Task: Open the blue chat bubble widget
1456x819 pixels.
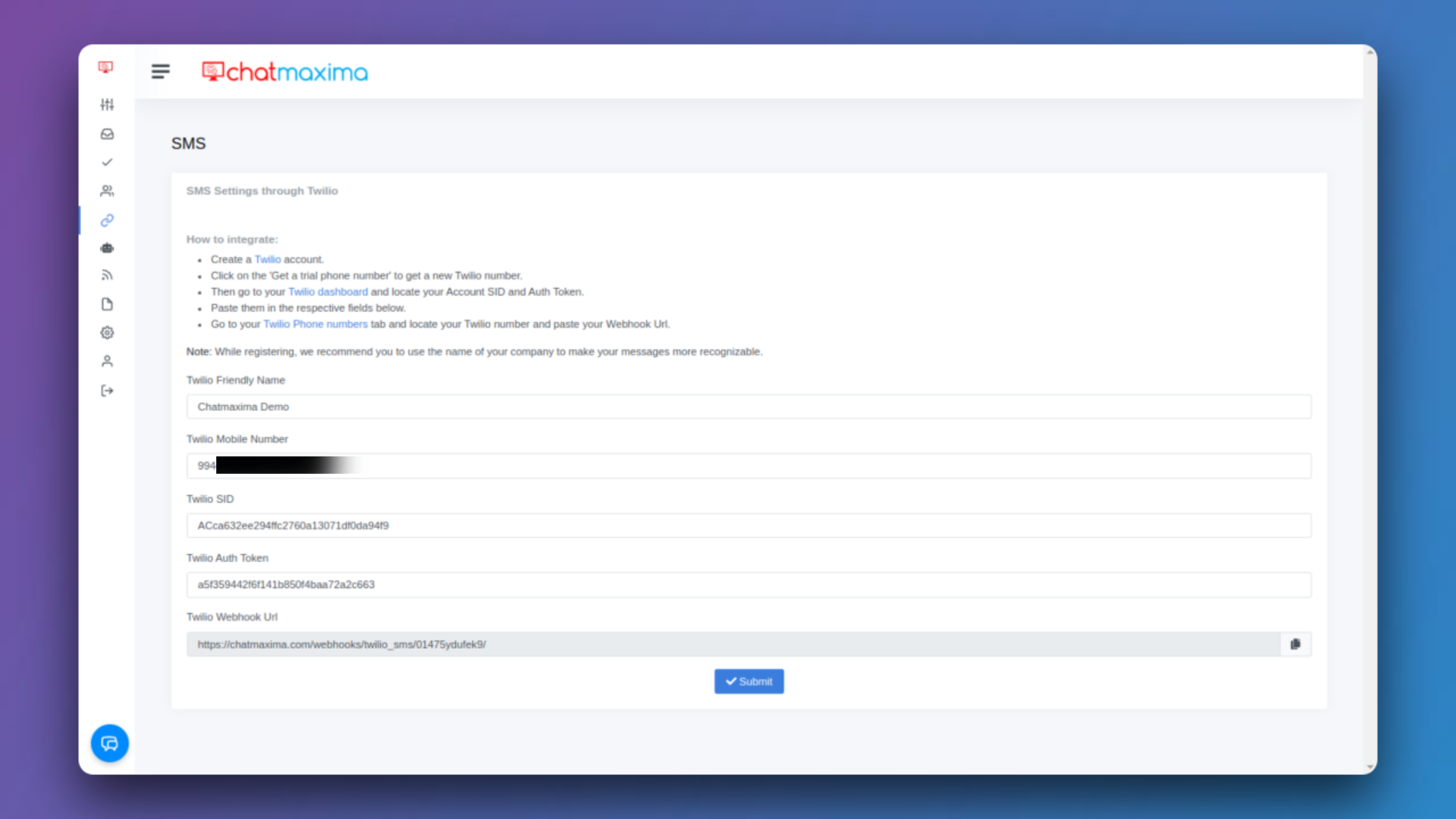Action: click(110, 743)
